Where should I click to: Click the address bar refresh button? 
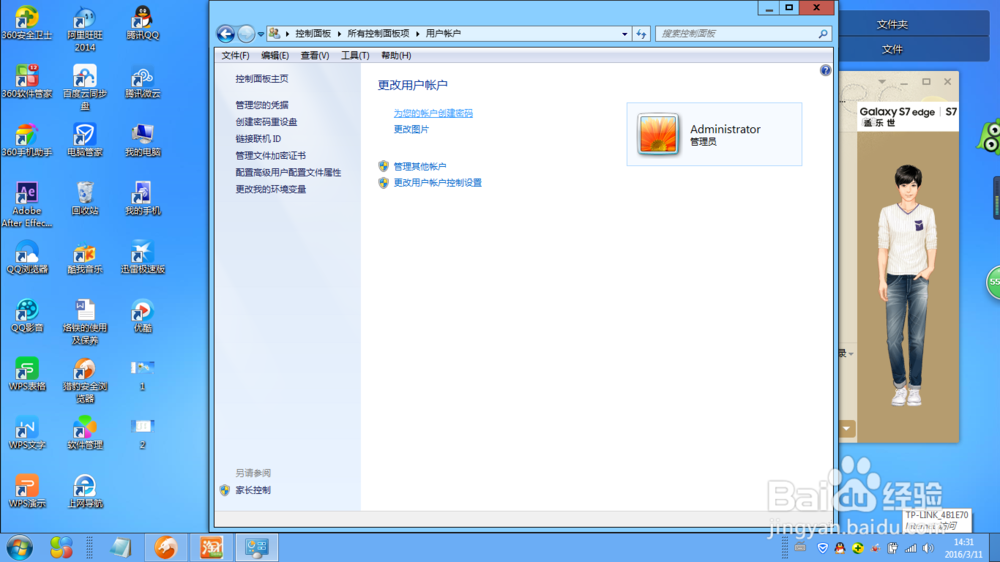(642, 33)
